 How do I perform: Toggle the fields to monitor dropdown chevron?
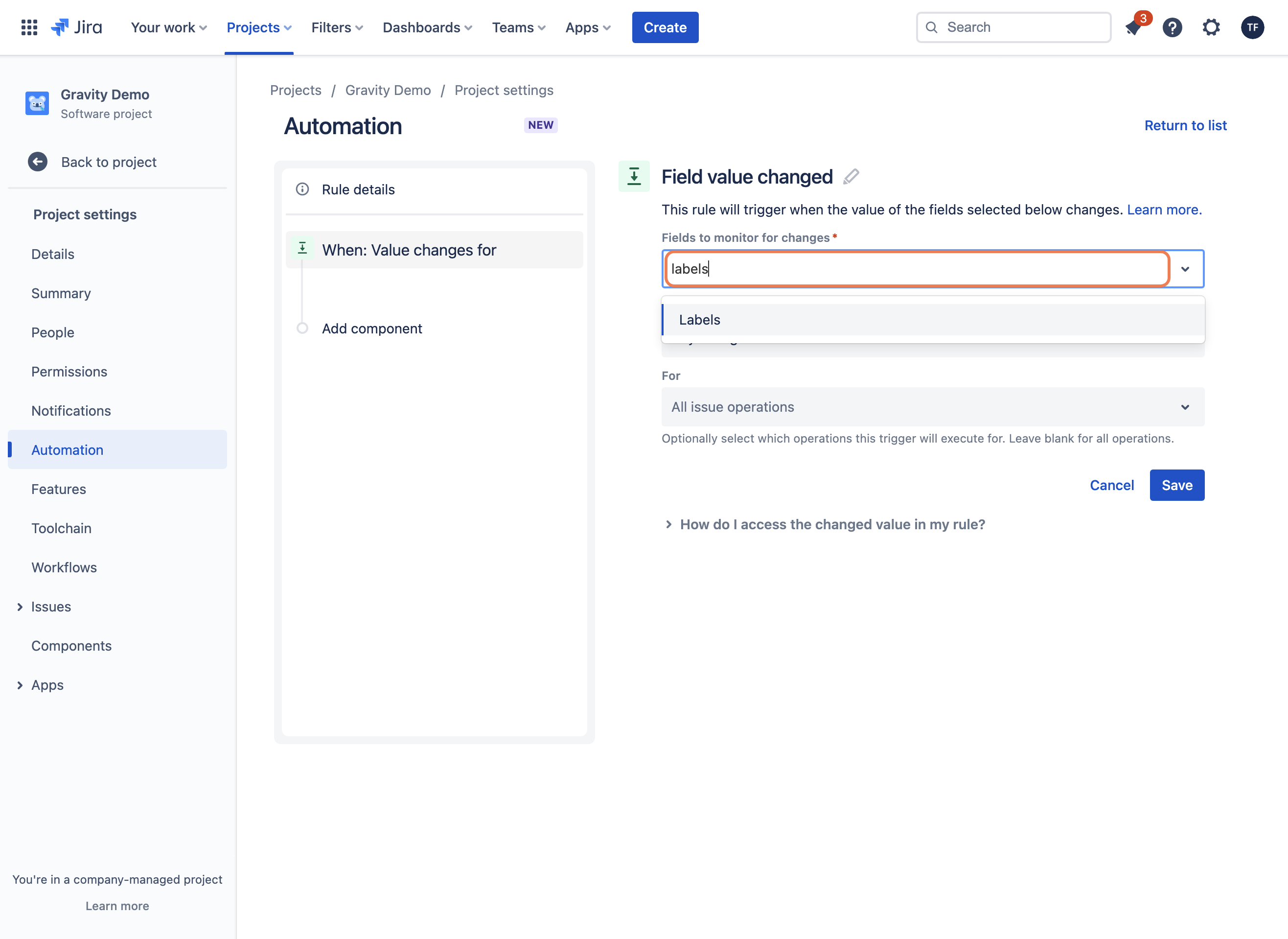pyautogui.click(x=1185, y=269)
